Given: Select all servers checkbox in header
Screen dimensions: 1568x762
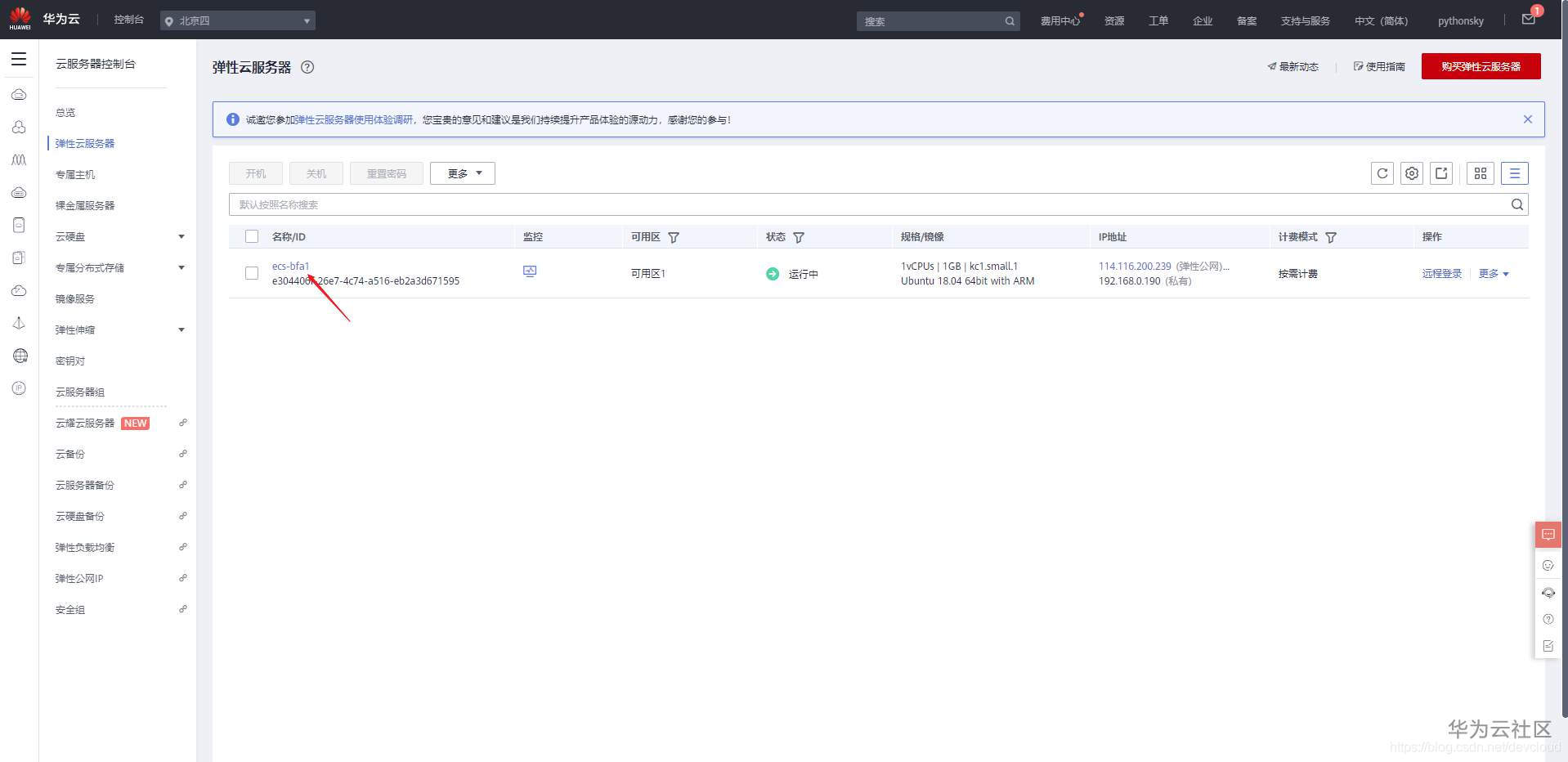Looking at the screenshot, I should coord(252,236).
